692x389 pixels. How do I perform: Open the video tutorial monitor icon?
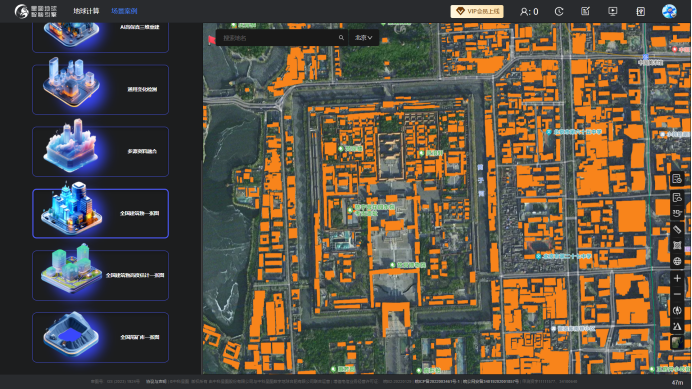[x=613, y=11]
